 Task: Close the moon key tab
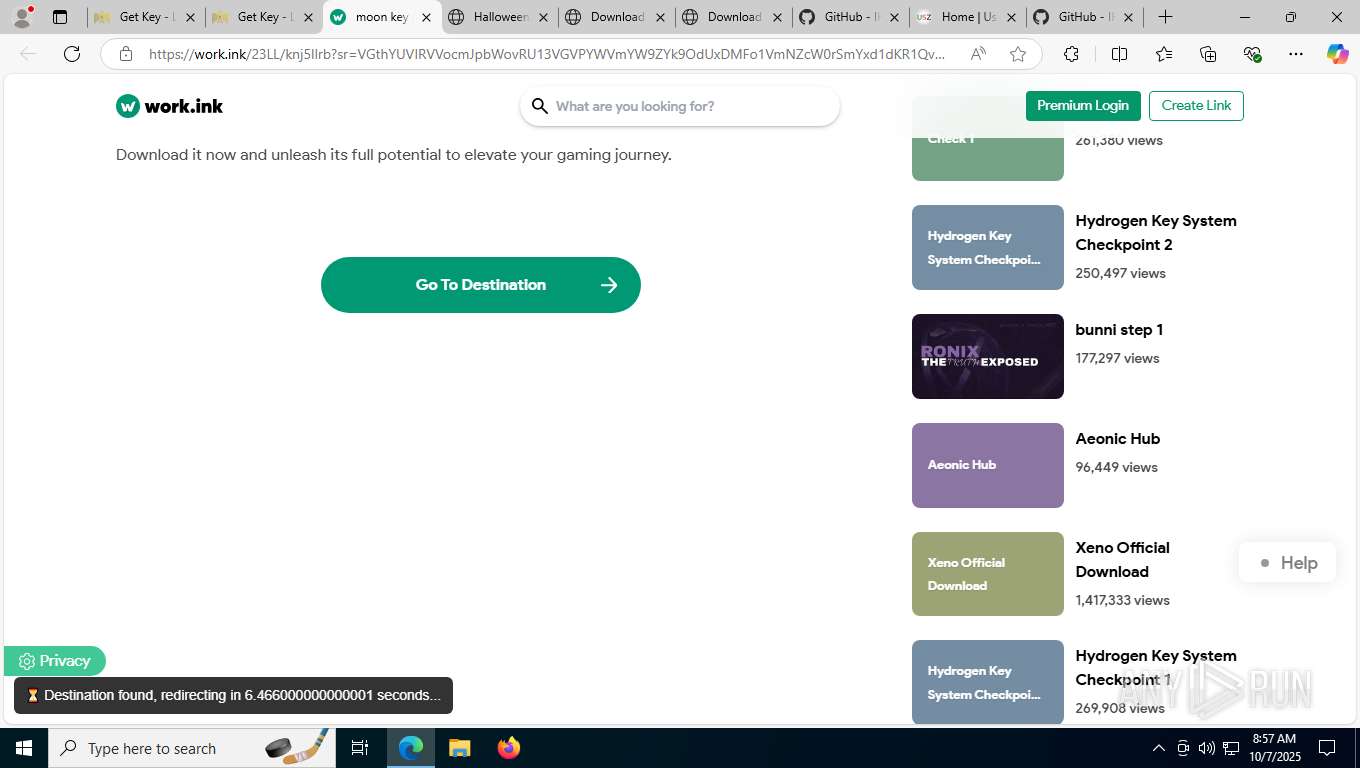[x=426, y=17]
